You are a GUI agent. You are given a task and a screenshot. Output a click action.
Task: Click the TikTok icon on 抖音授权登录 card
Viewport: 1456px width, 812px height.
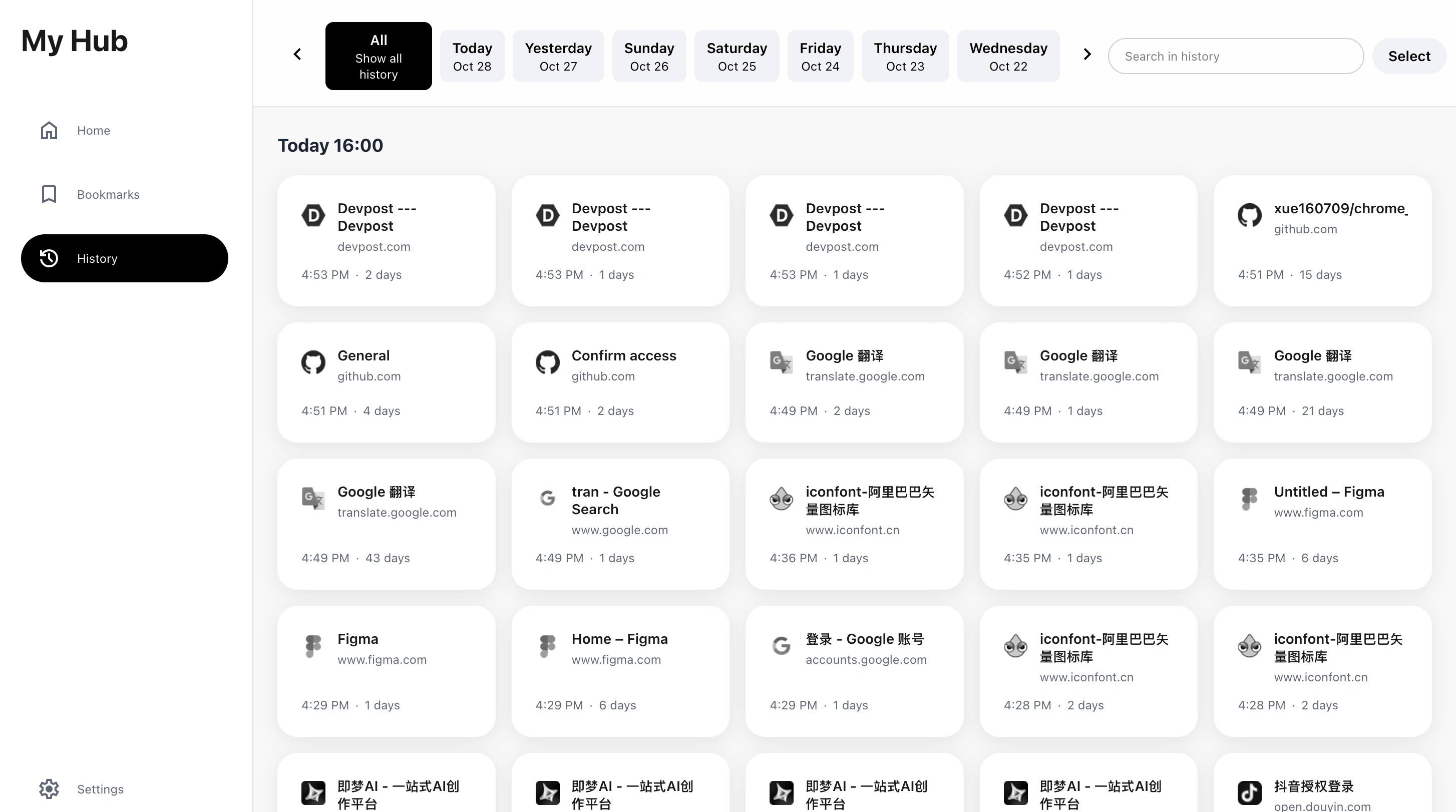coord(1249,792)
